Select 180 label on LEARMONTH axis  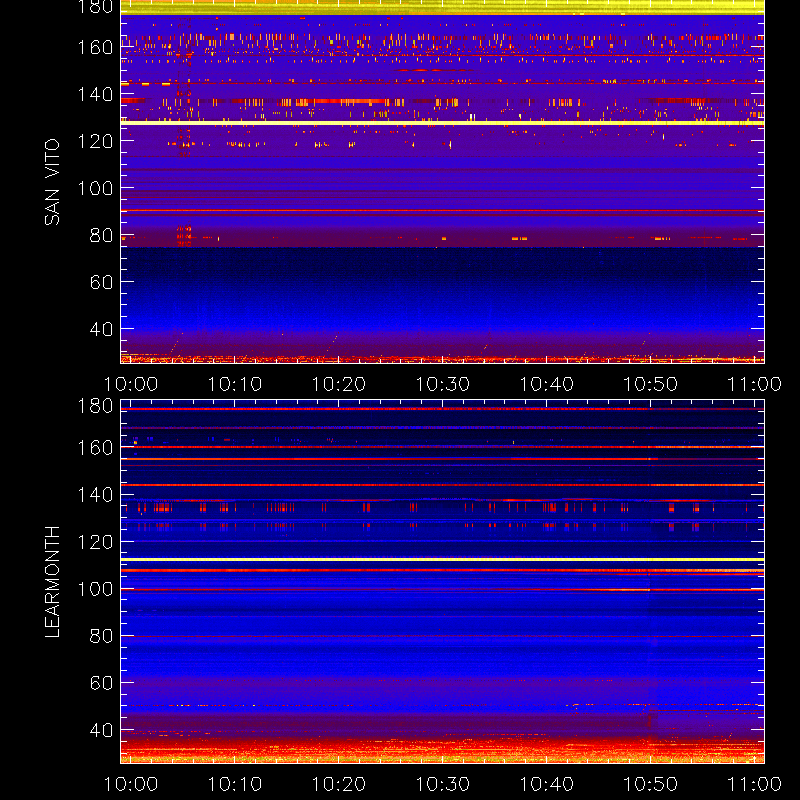coord(95,406)
